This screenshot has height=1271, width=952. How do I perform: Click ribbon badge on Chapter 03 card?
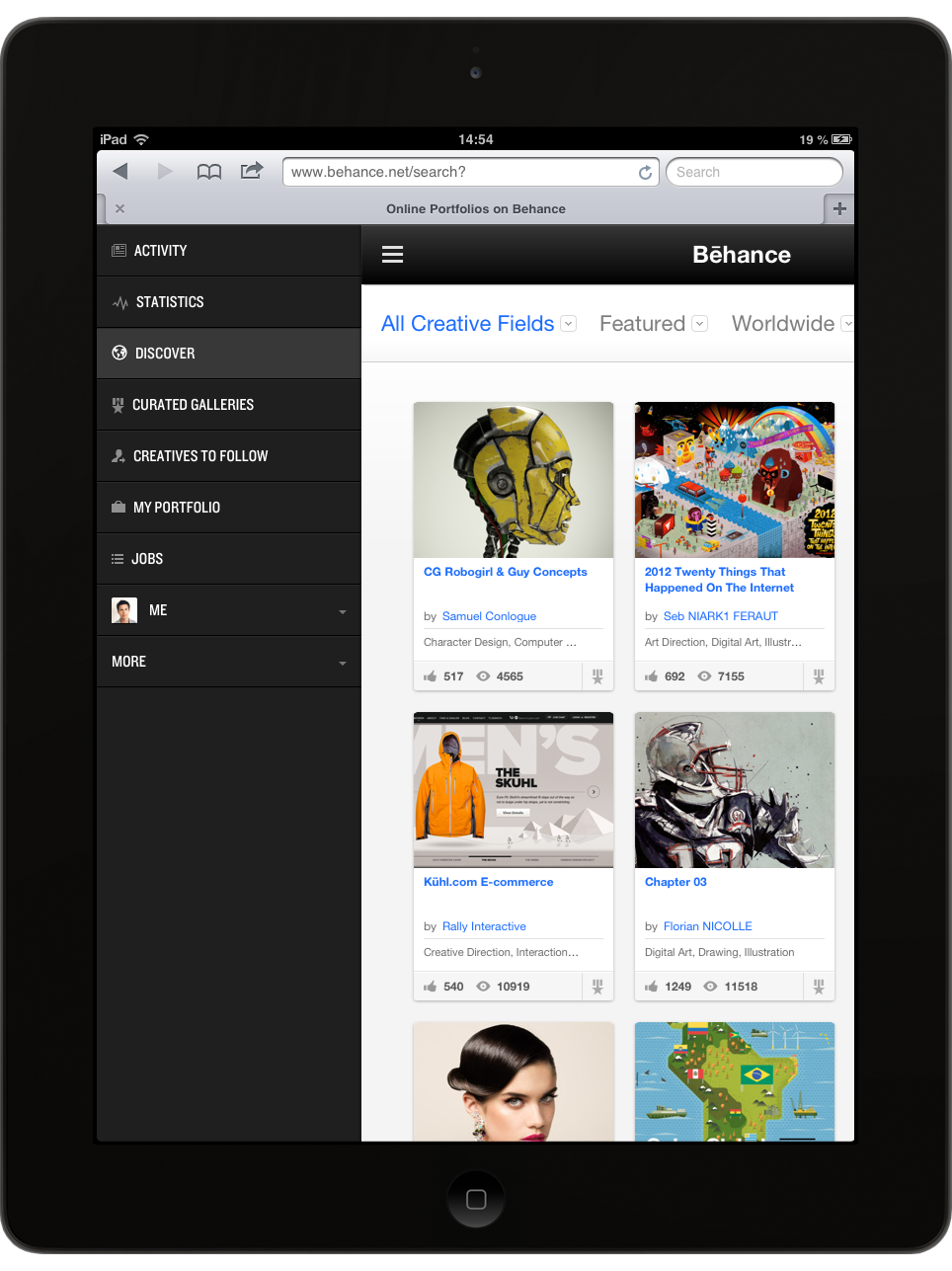819,987
